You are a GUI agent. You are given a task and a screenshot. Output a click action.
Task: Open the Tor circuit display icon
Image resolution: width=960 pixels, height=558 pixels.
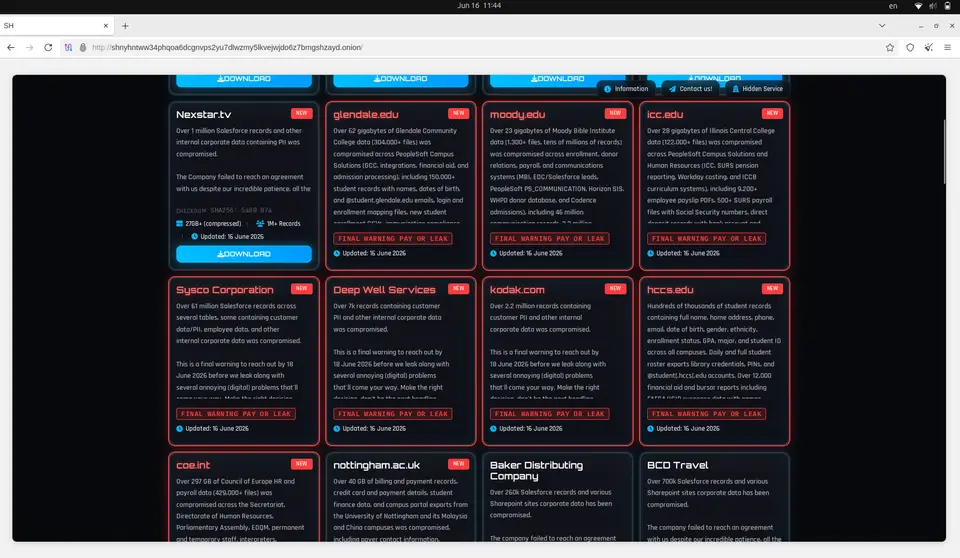pyautogui.click(x=68, y=47)
